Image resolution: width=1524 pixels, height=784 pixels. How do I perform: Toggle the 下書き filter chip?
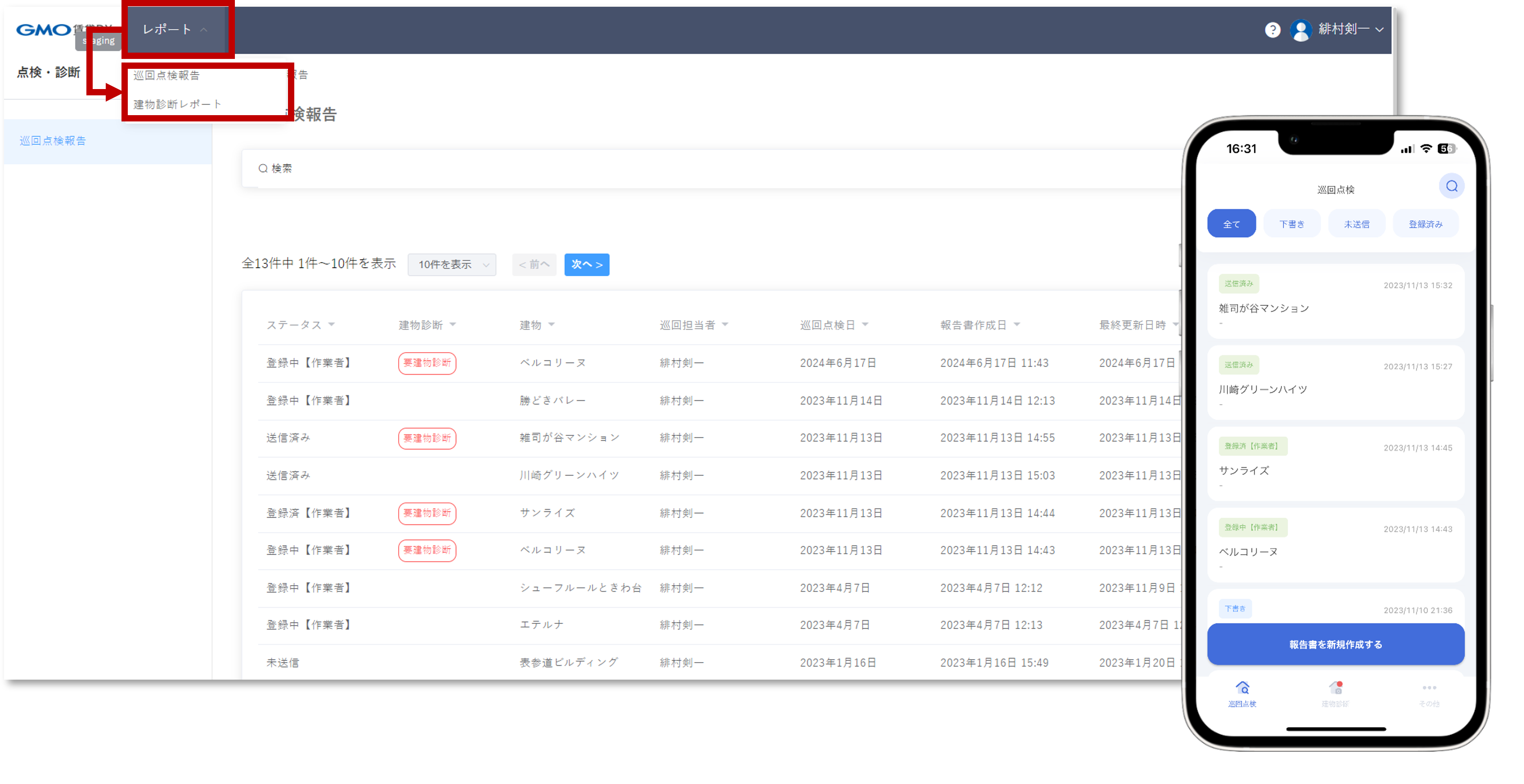(x=1291, y=223)
